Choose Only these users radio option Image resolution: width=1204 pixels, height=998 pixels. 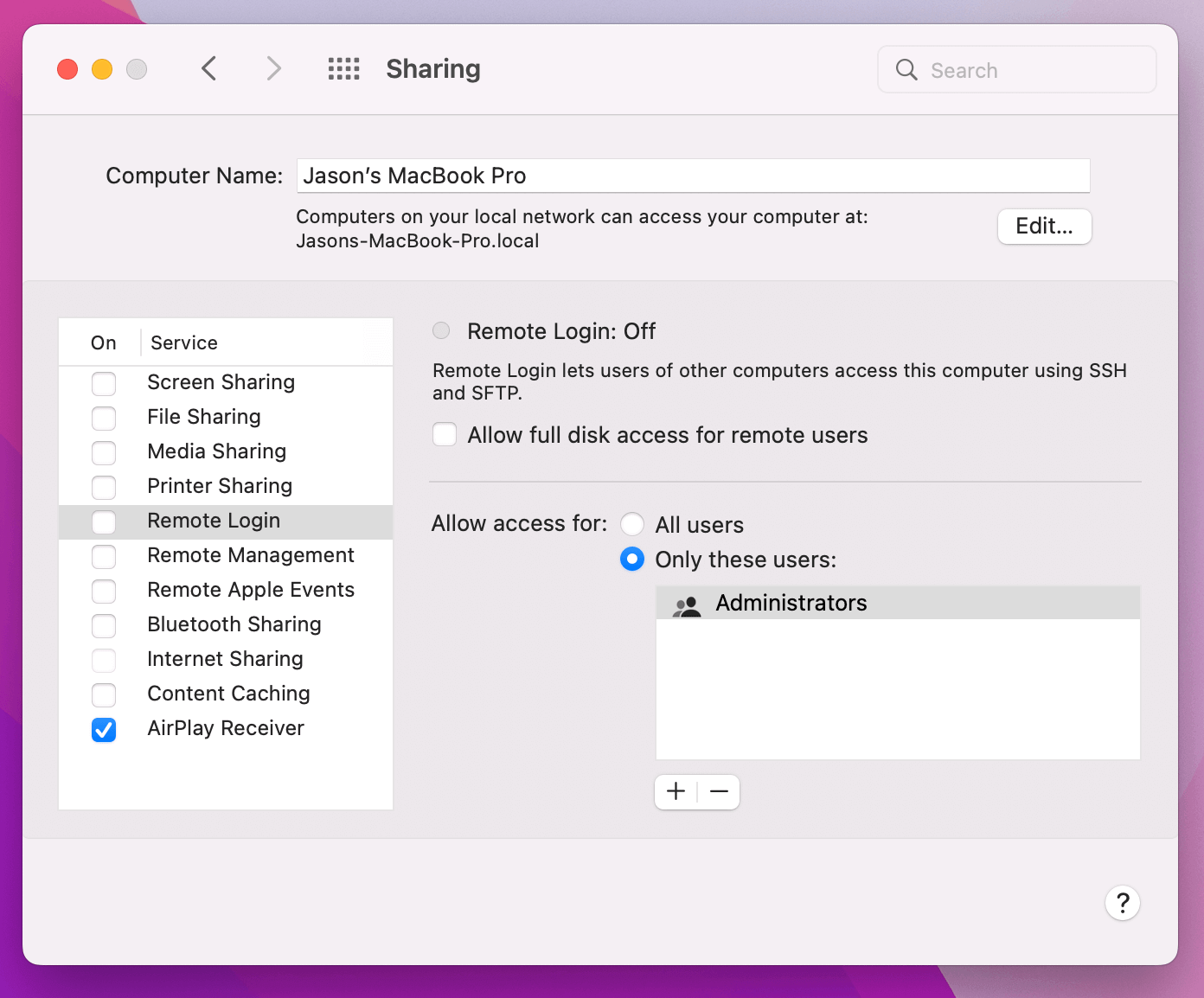[x=632, y=560]
